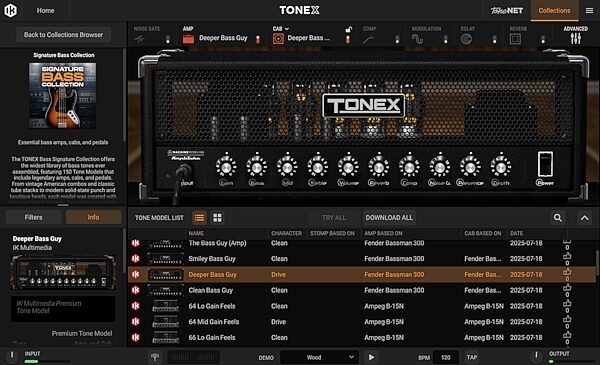Click the Try All button
The width and height of the screenshot is (600, 365).
pos(334,218)
